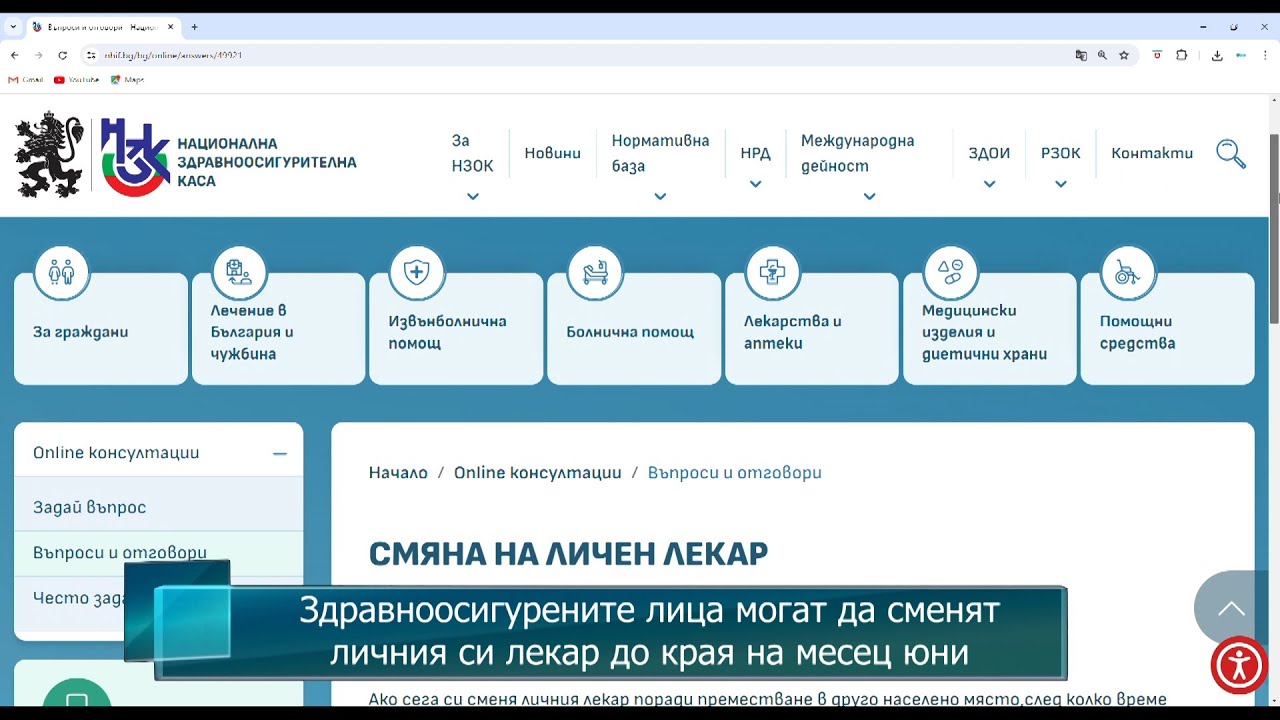
Task: Open the 'Болнична помощ' card label
Action: pos(630,332)
